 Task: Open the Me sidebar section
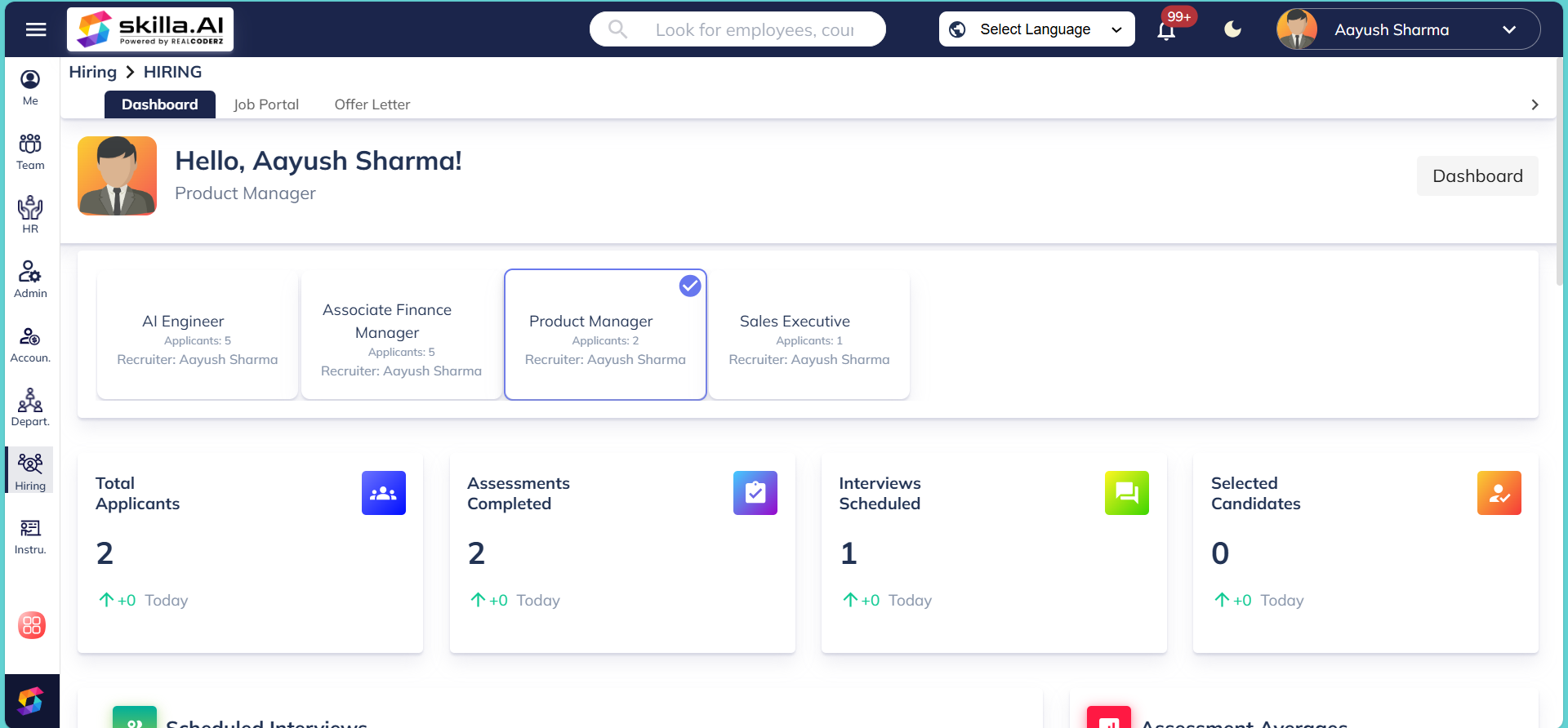[x=30, y=88]
